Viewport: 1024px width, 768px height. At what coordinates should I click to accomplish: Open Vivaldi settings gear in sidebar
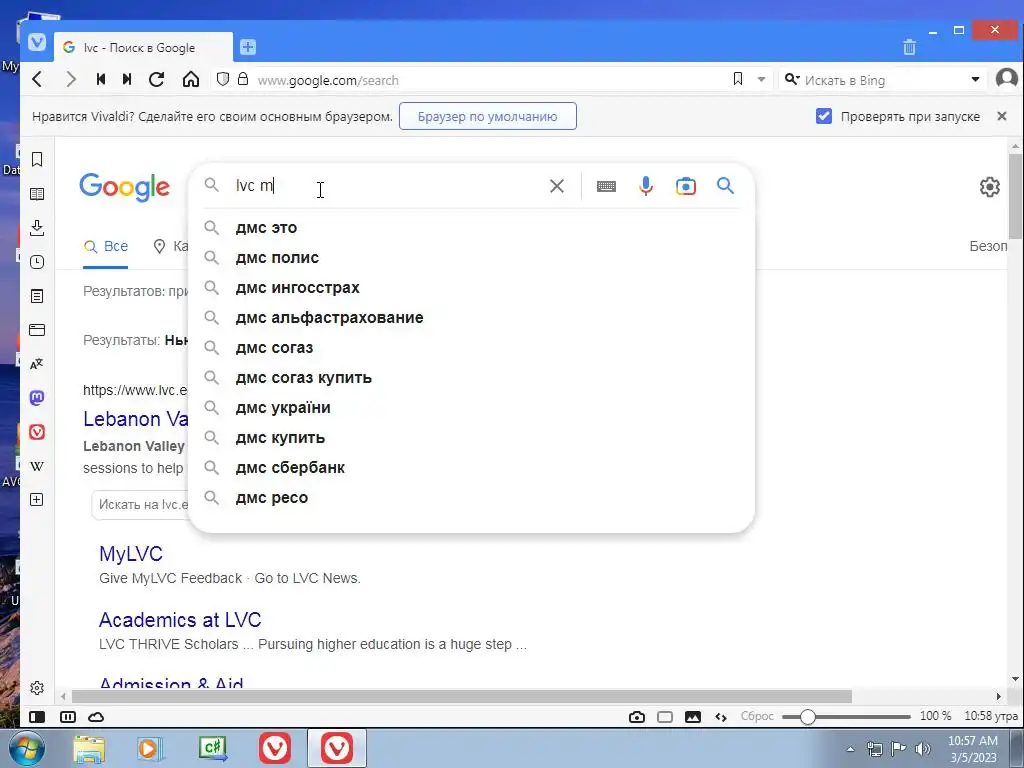(x=37, y=688)
